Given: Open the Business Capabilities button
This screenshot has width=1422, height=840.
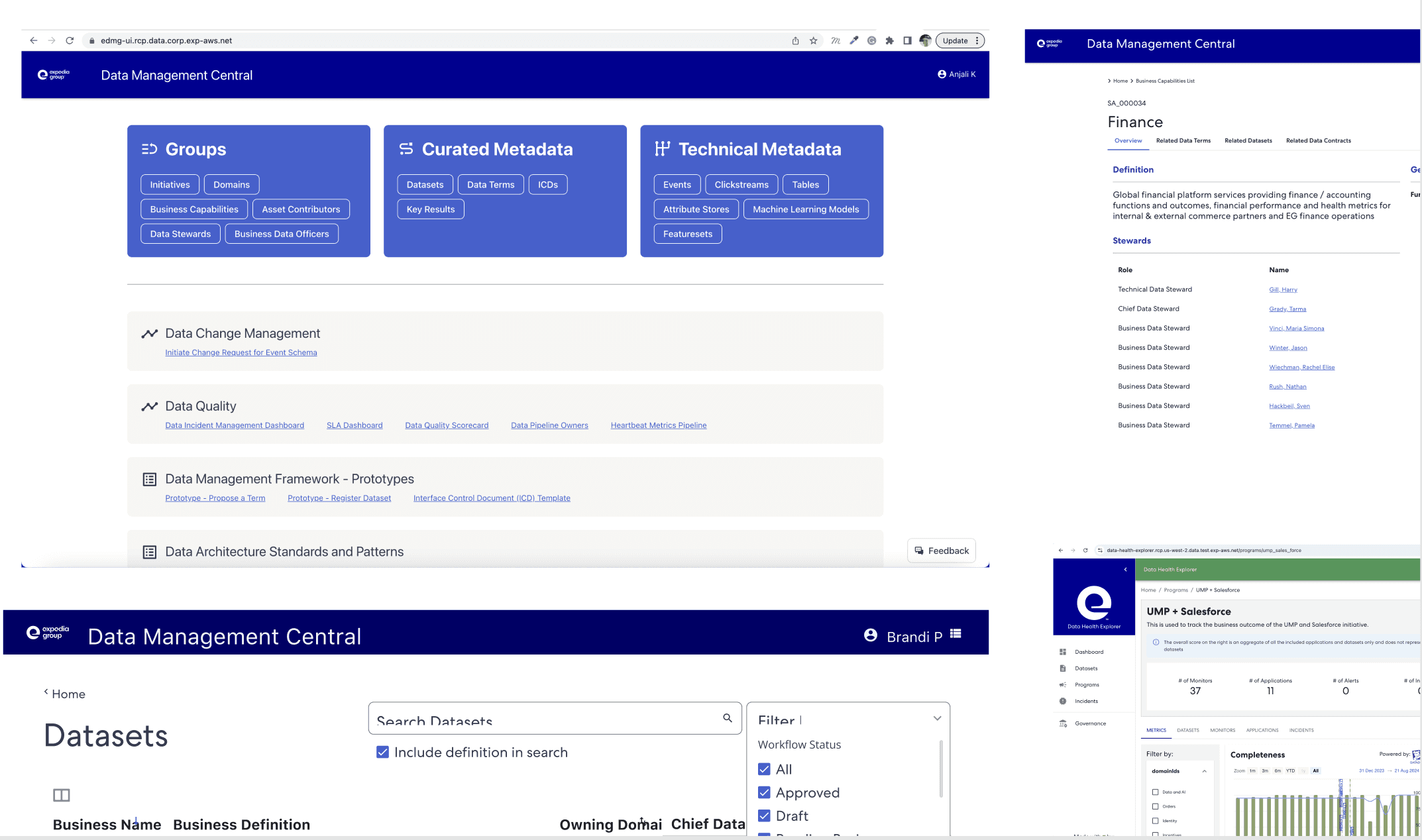Looking at the screenshot, I should point(194,209).
